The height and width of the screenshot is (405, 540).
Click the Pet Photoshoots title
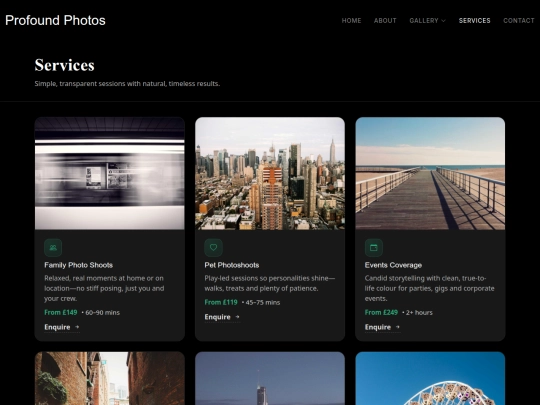coord(232,265)
